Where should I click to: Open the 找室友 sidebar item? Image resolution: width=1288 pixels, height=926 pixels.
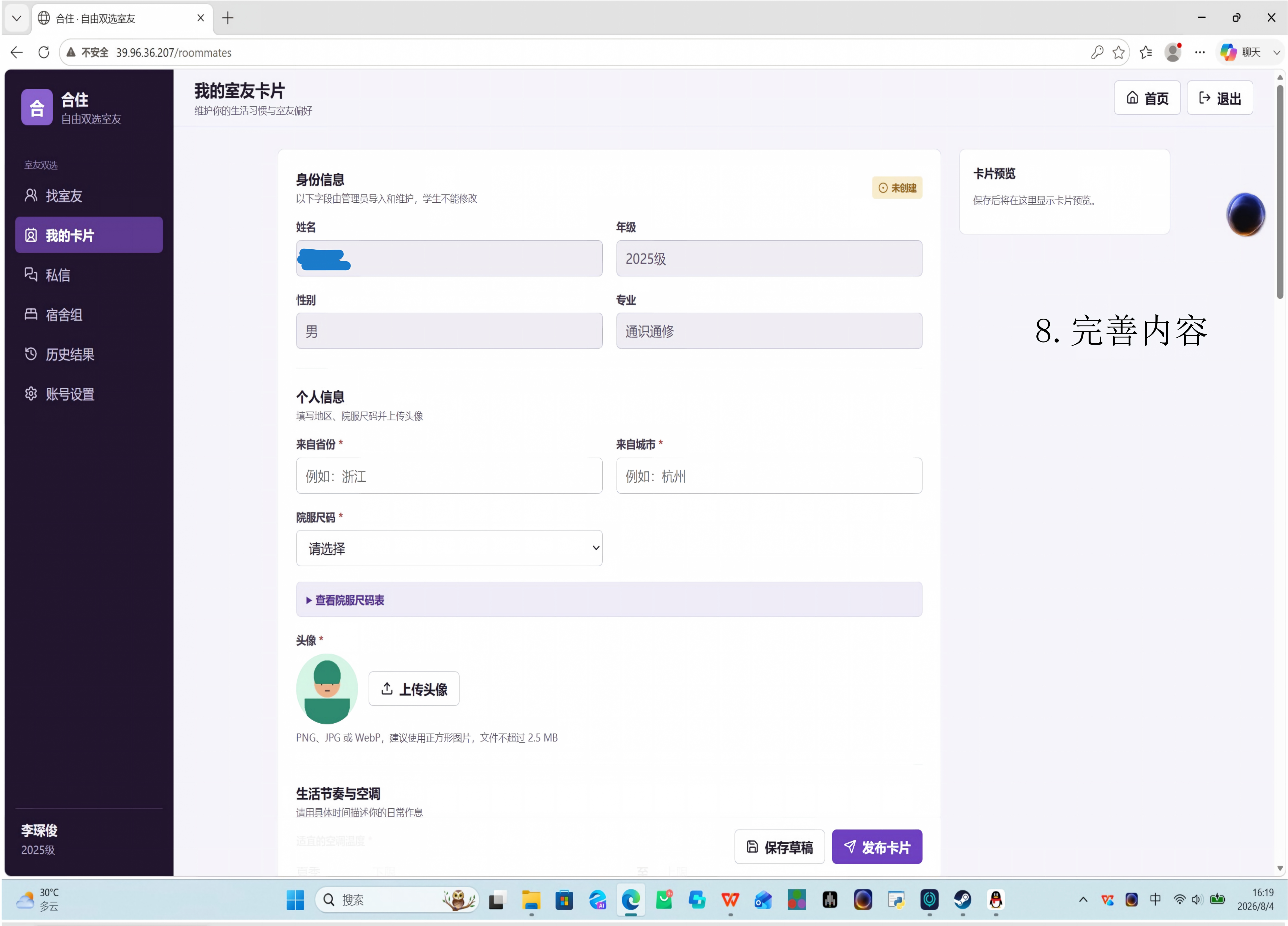tap(89, 195)
